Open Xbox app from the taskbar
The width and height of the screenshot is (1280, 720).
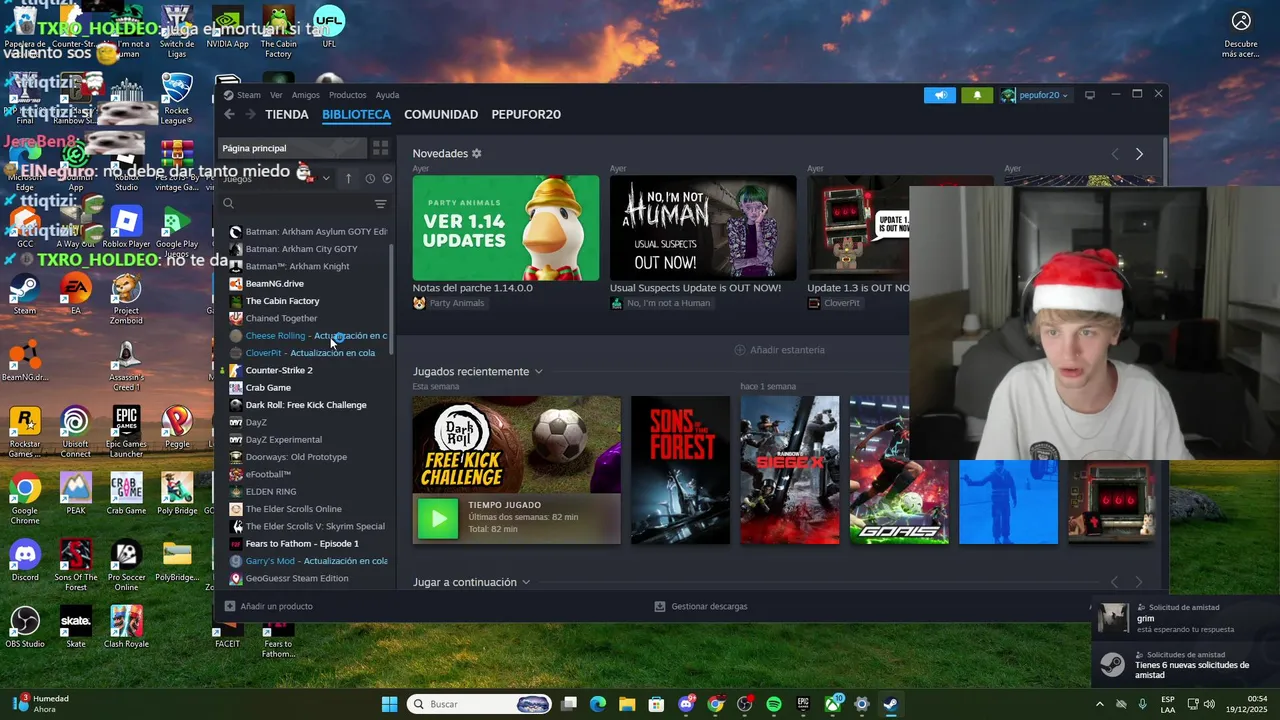pos(832,704)
